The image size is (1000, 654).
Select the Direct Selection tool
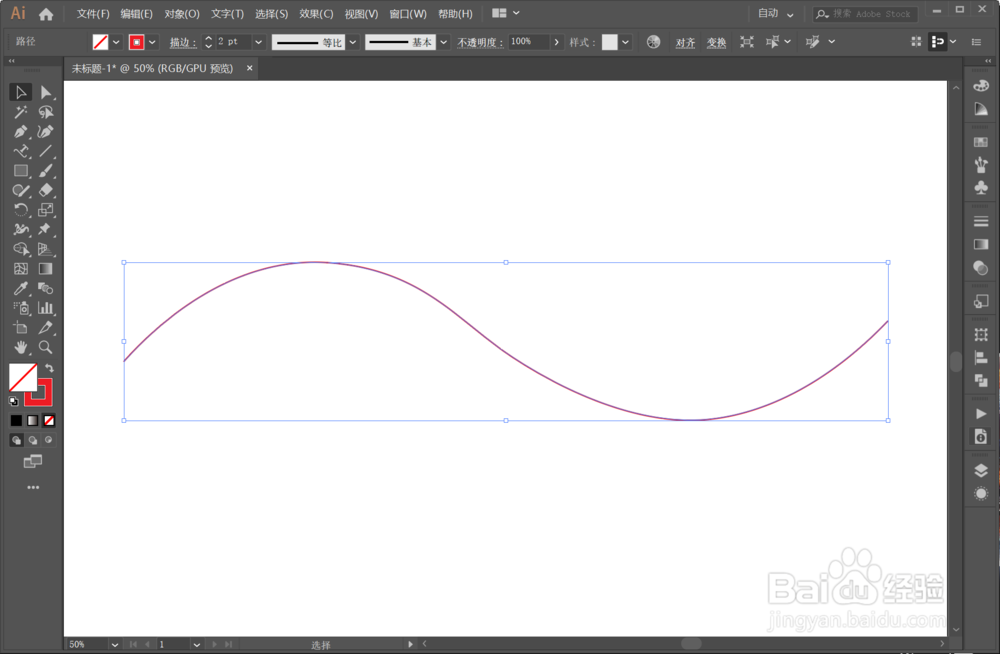(x=45, y=93)
